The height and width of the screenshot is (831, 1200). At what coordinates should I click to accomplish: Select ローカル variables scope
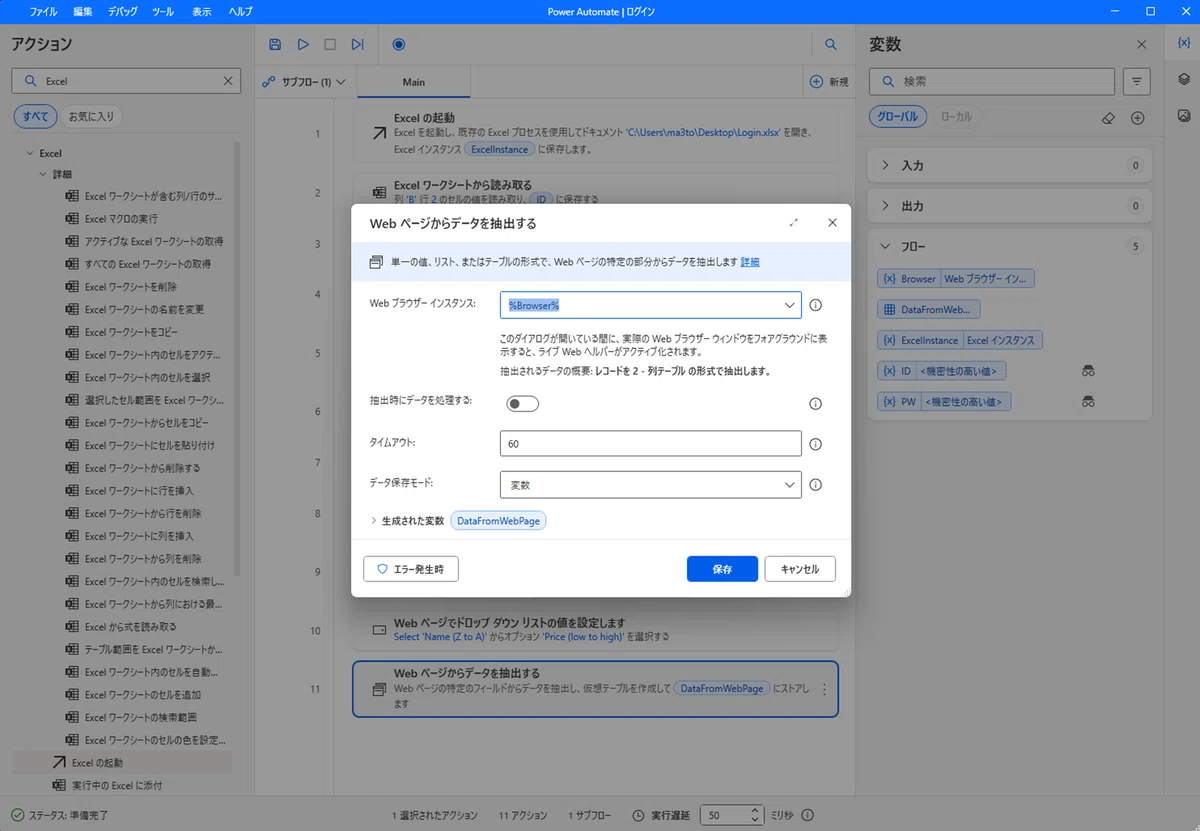[x=956, y=117]
